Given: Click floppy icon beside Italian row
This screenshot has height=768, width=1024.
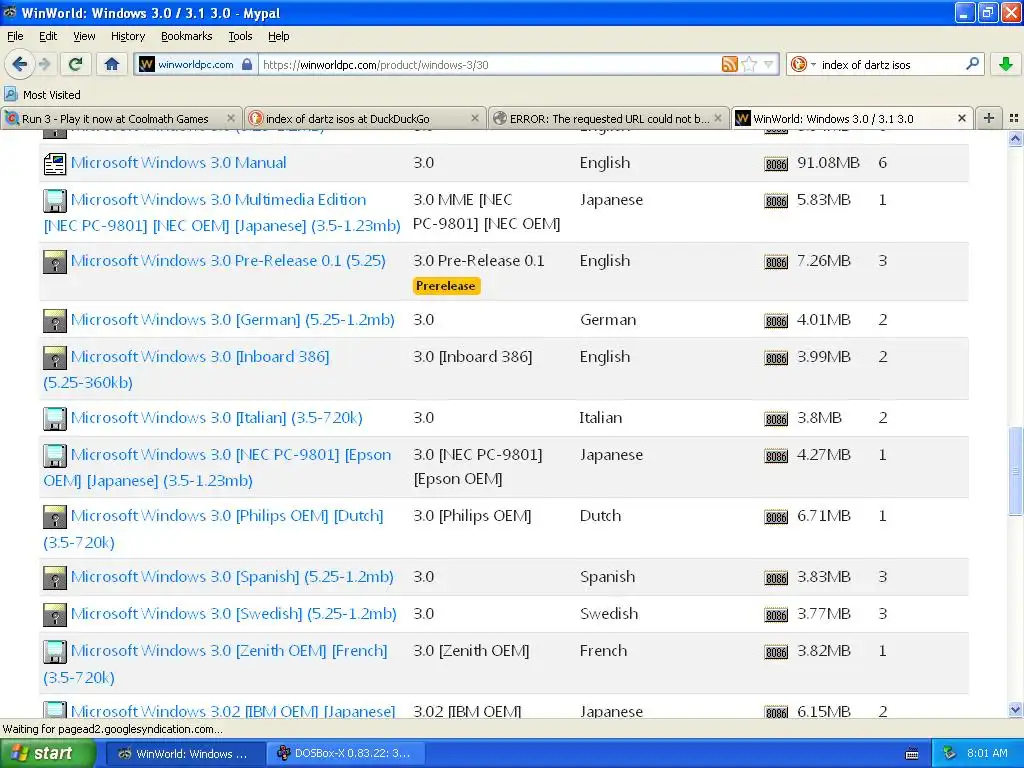Looking at the screenshot, I should click(x=55, y=418).
